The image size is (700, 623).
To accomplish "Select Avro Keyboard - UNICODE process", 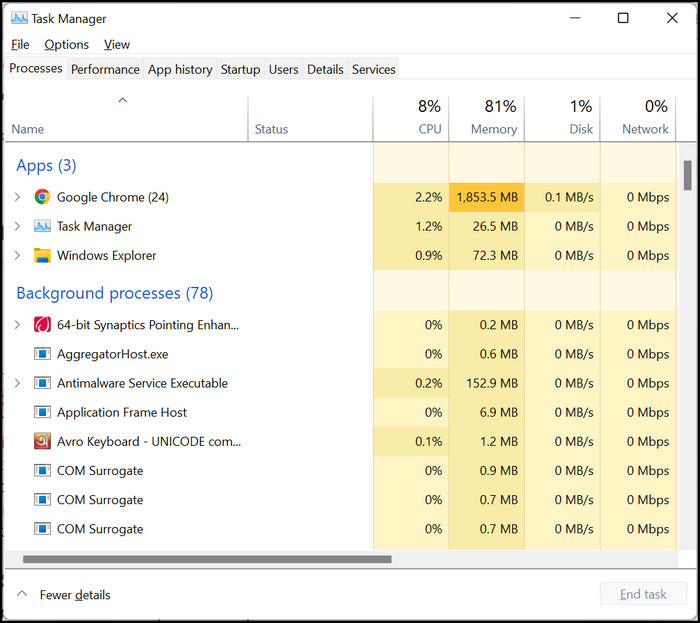I will [x=149, y=442].
